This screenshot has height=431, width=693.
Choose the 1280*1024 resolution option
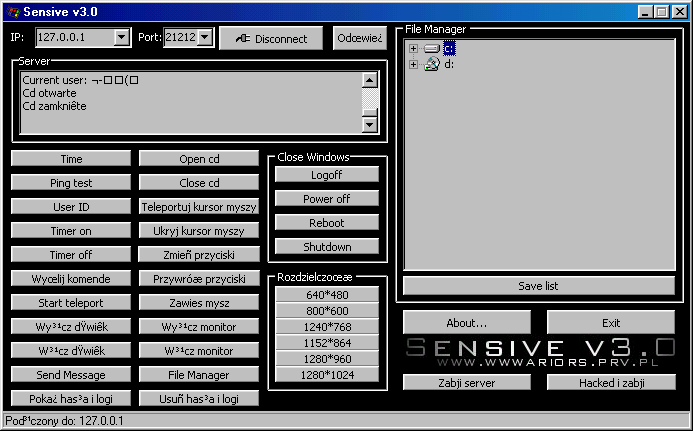[324, 374]
